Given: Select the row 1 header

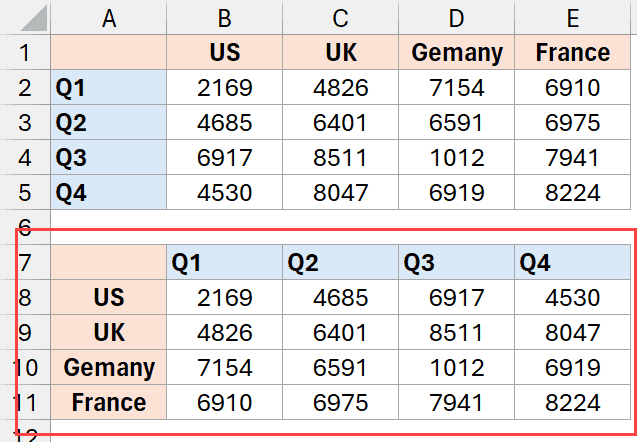Looking at the screenshot, I should coord(25,53).
